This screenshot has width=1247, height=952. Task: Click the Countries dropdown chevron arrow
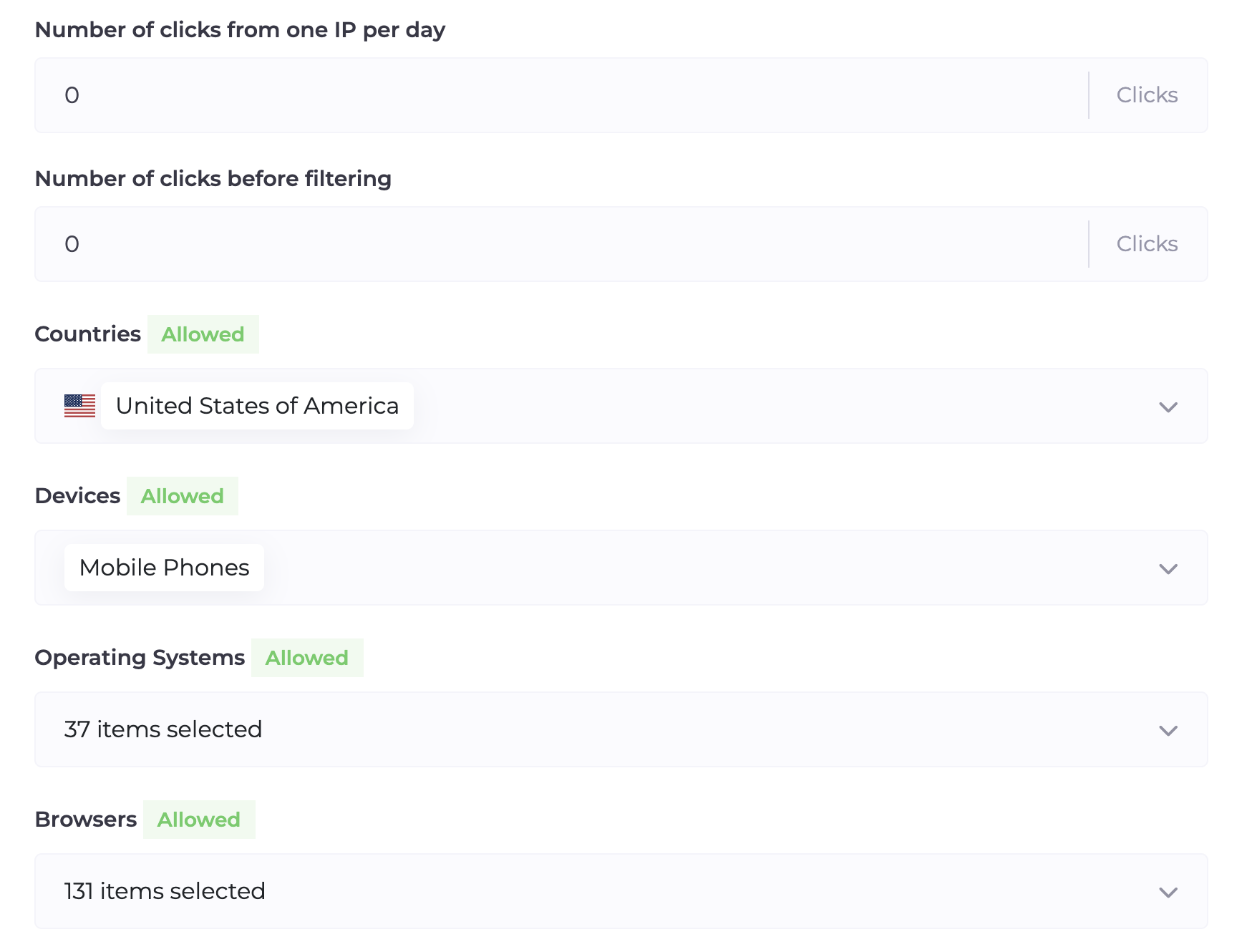click(1168, 407)
